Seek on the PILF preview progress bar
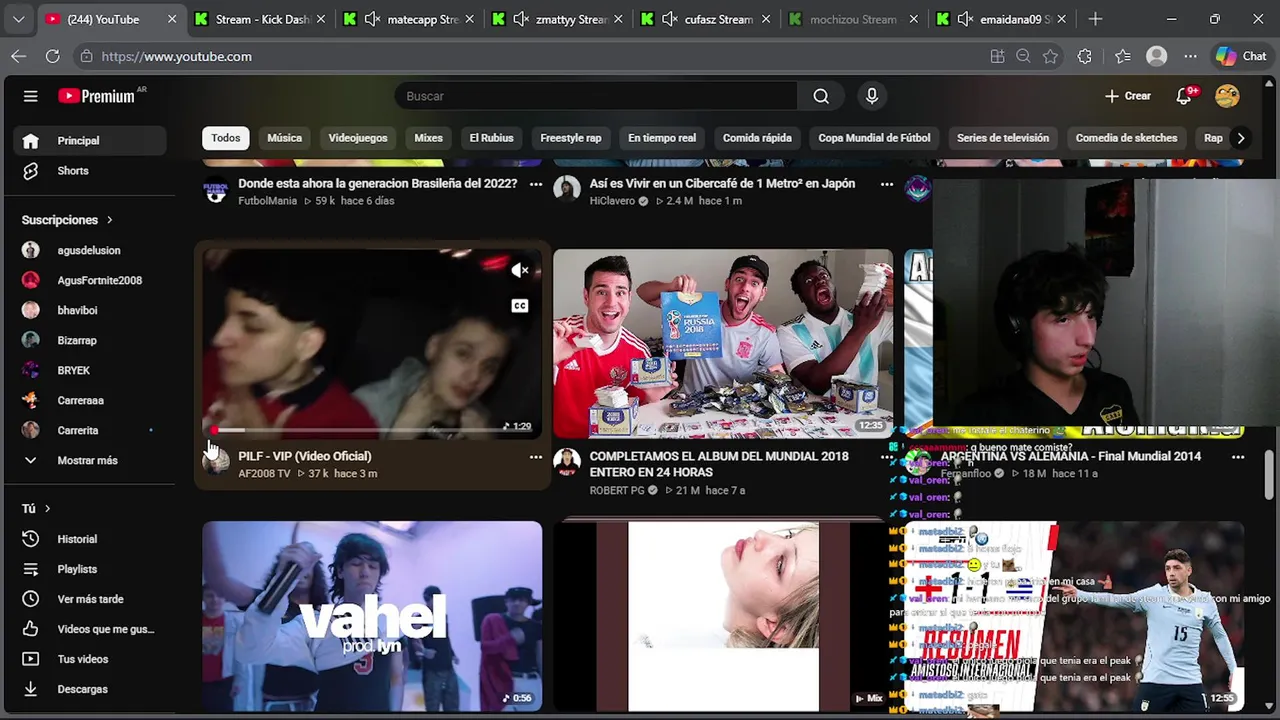1280x720 pixels. coord(372,431)
